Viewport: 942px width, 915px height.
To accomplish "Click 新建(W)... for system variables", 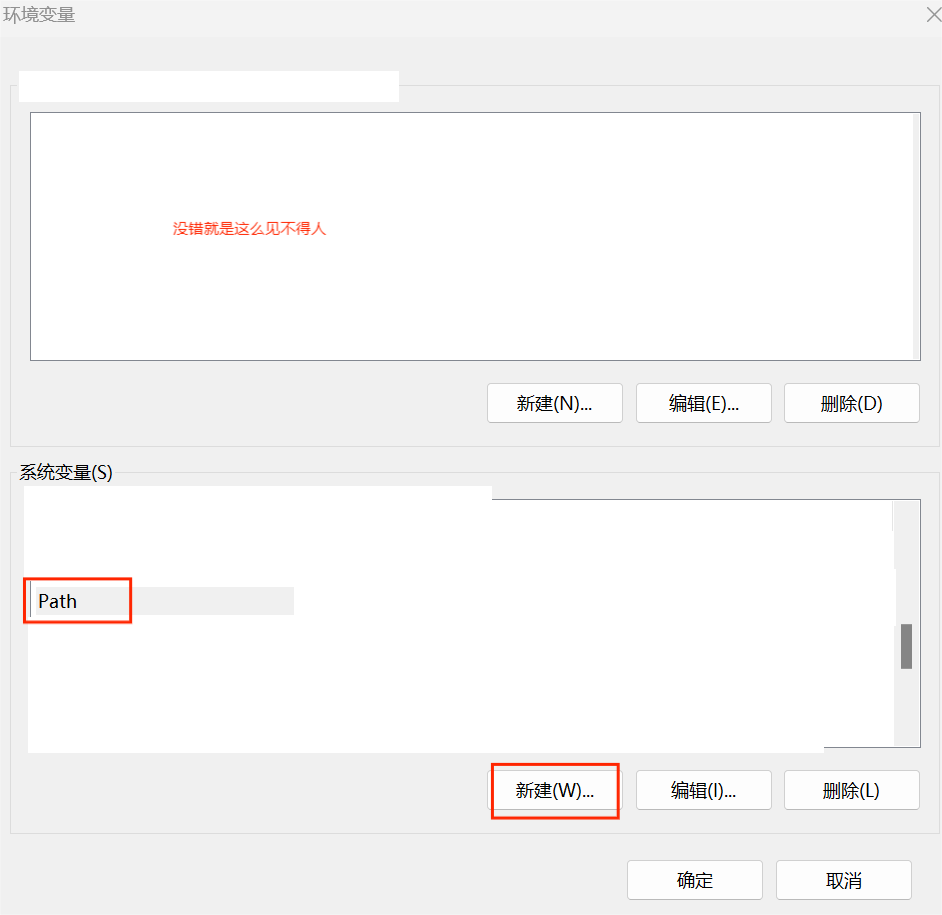I will (x=554, y=790).
